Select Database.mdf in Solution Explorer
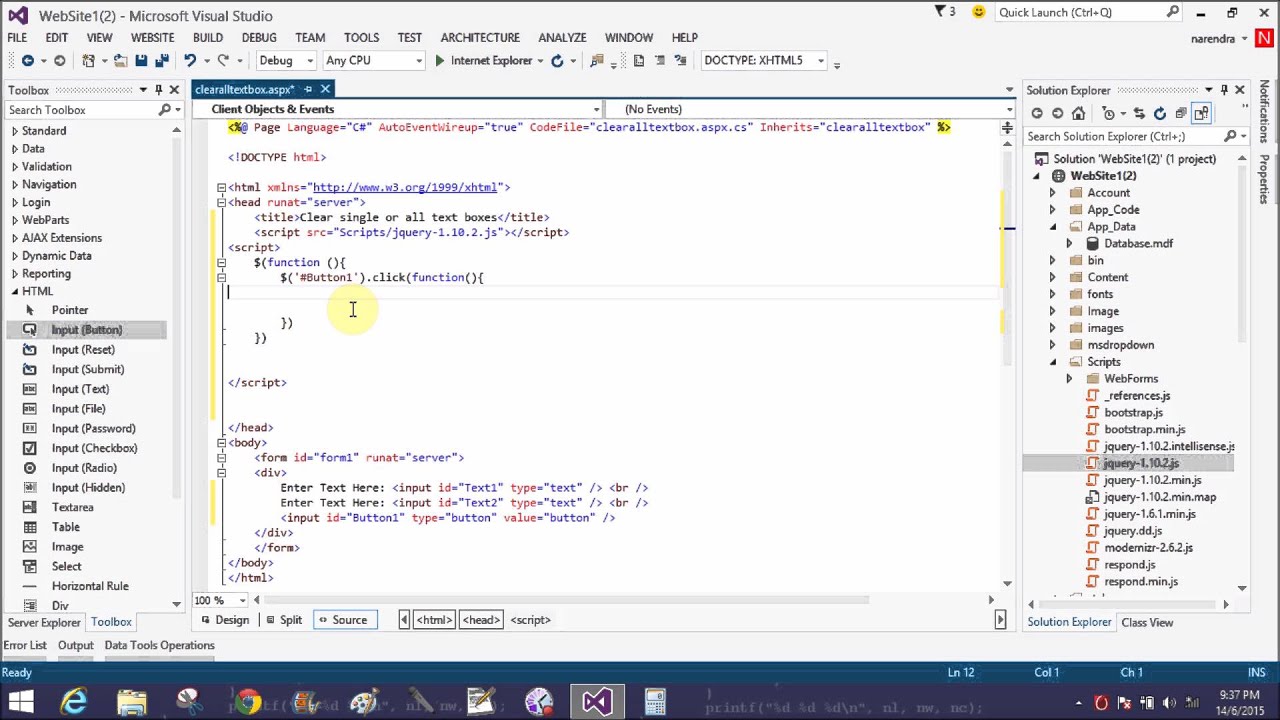The image size is (1280, 720). pyautogui.click(x=1138, y=243)
